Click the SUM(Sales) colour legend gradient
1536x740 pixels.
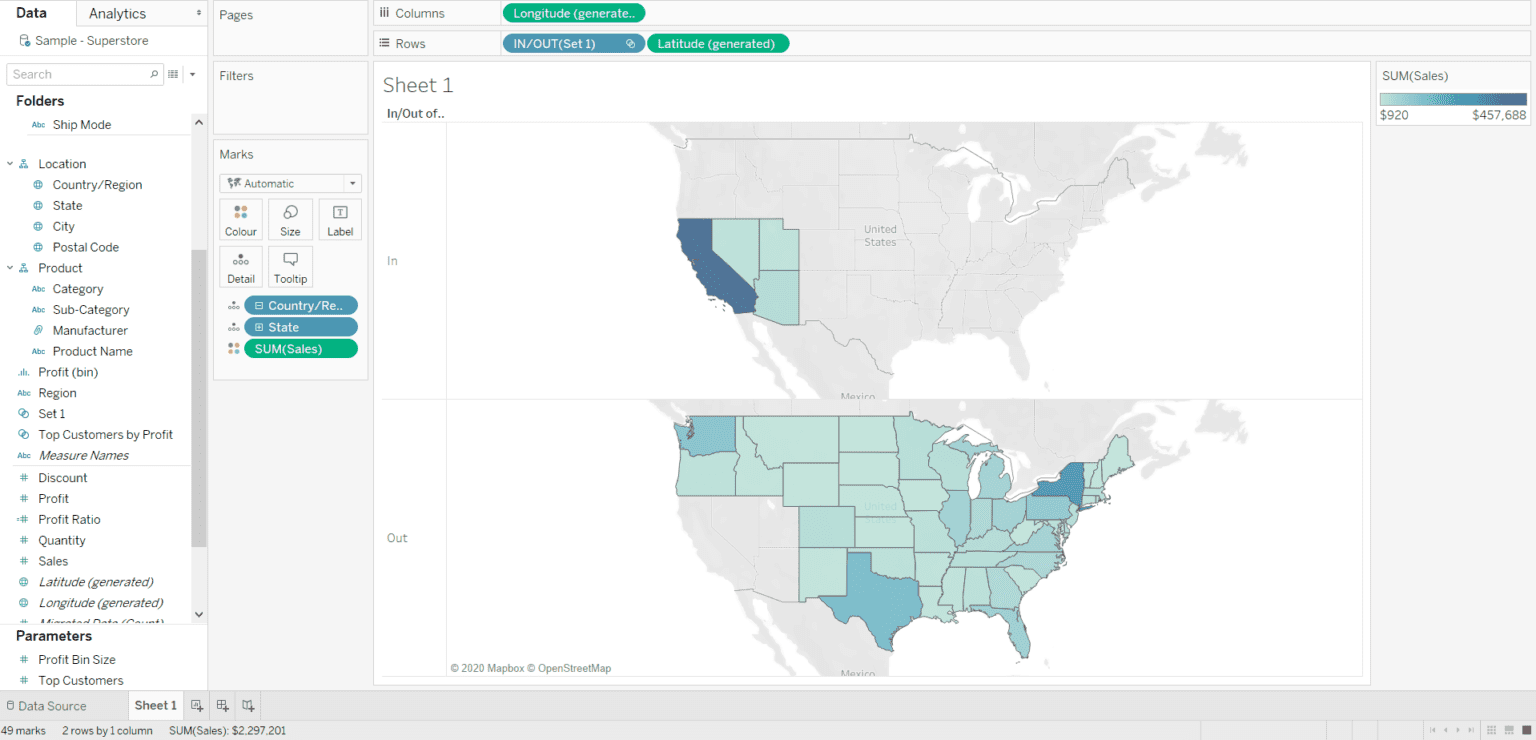click(1452, 99)
